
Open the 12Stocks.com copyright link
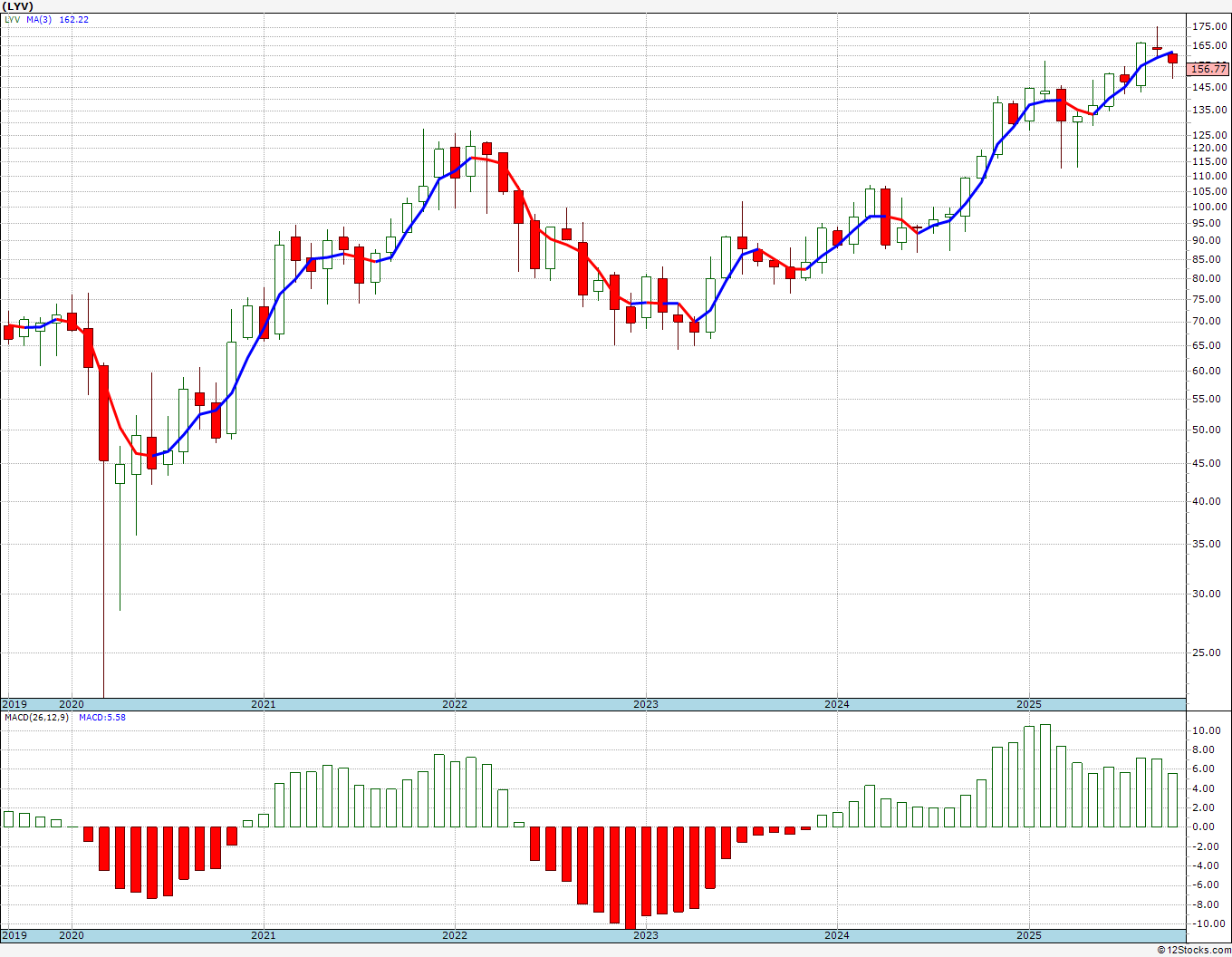1195,950
